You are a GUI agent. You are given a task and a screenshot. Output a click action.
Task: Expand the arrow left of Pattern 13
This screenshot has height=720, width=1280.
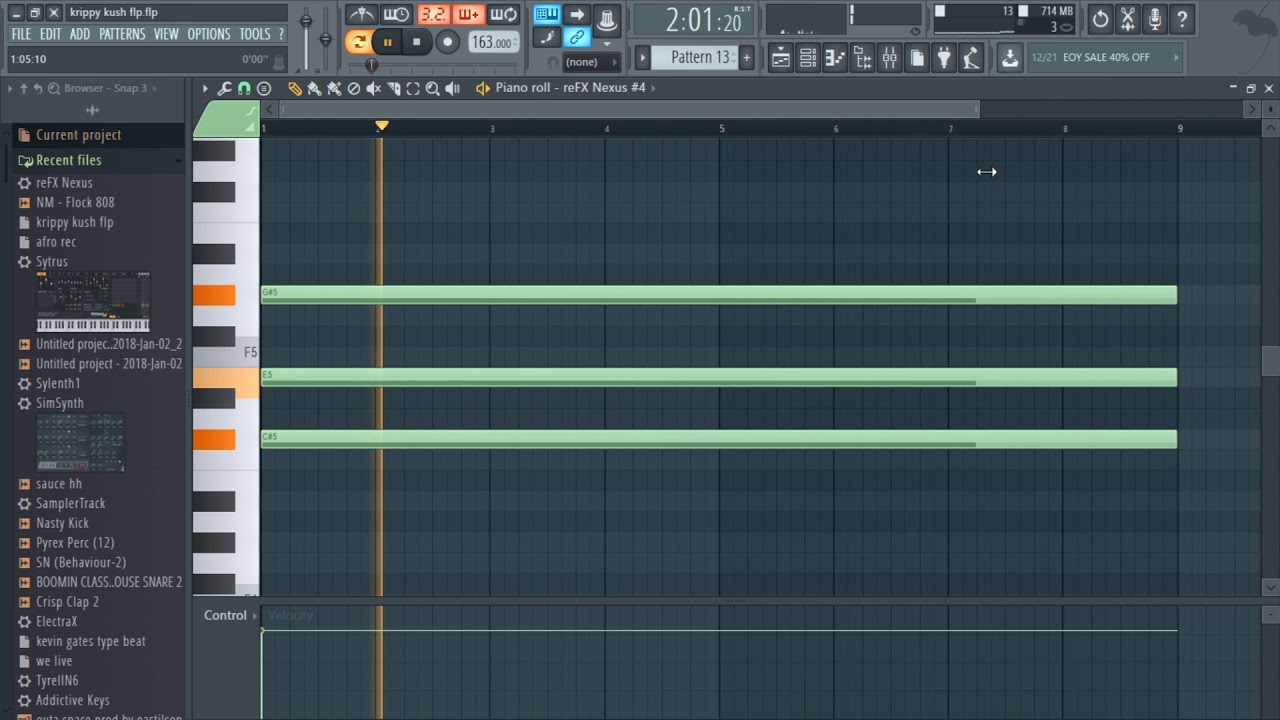pos(643,58)
